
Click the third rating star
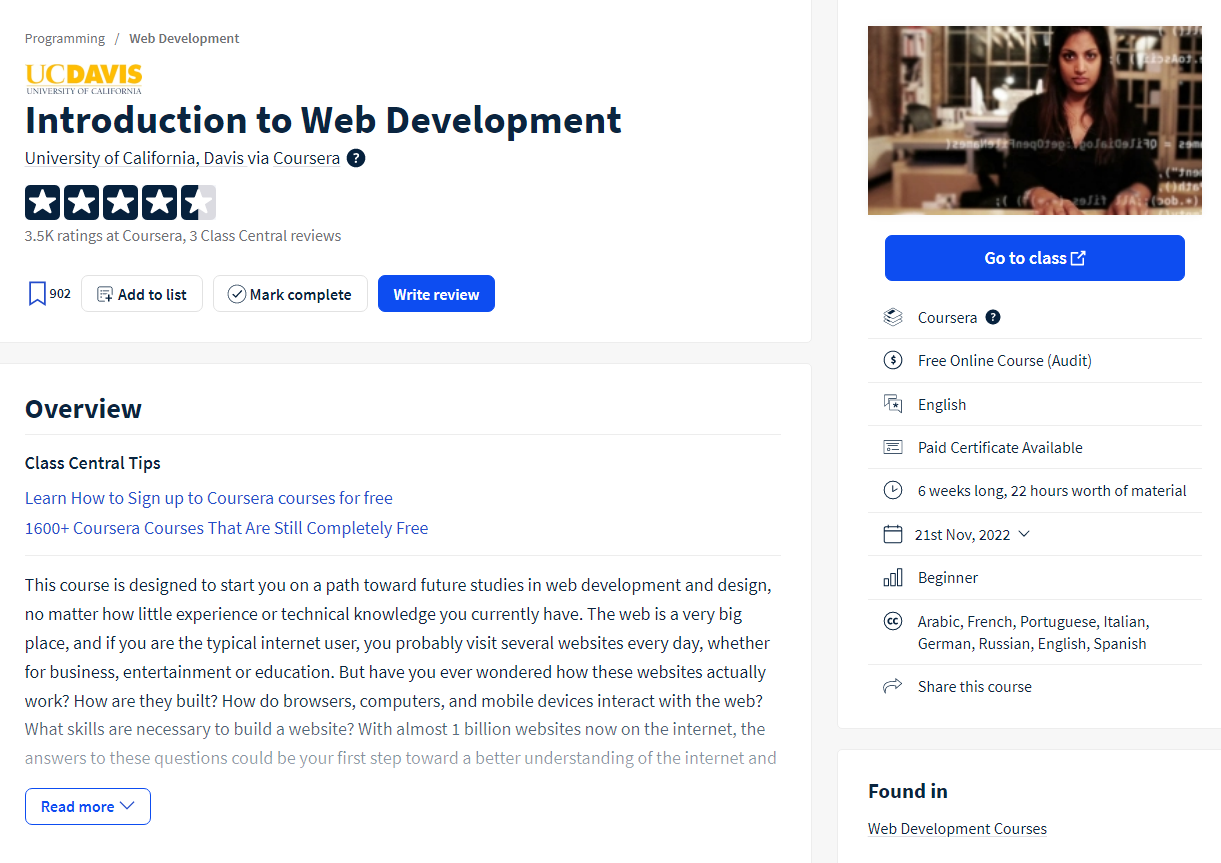[x=120, y=202]
